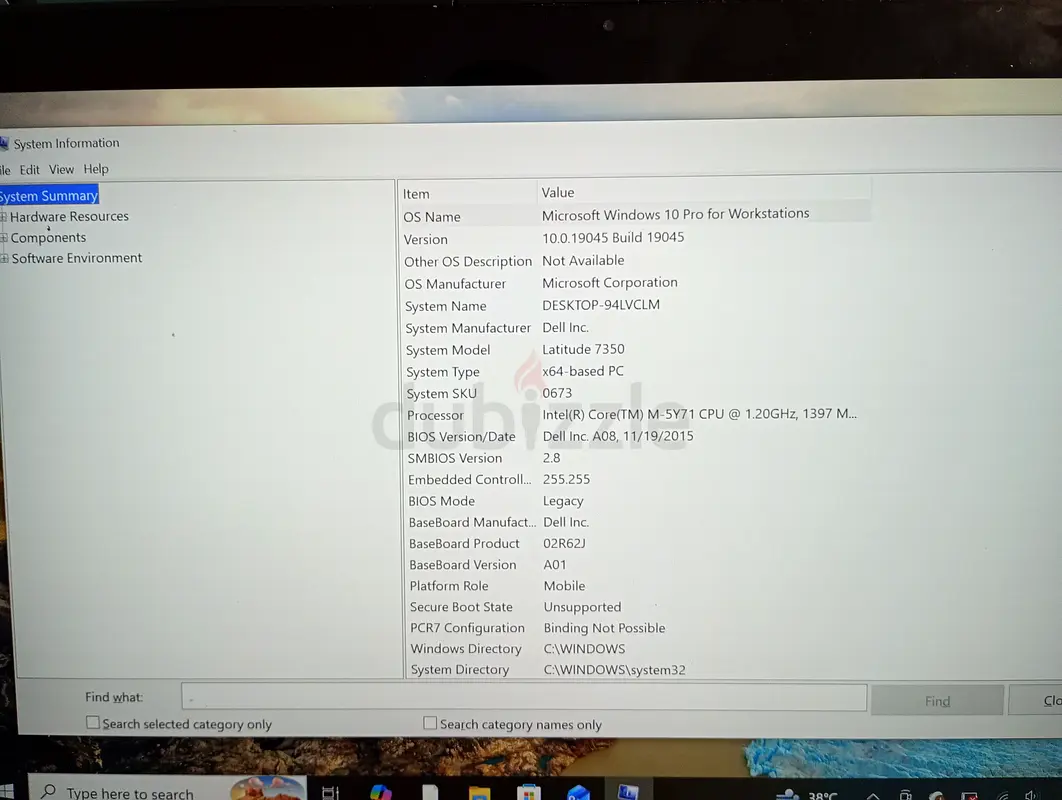Open the Help menu

coord(95,169)
